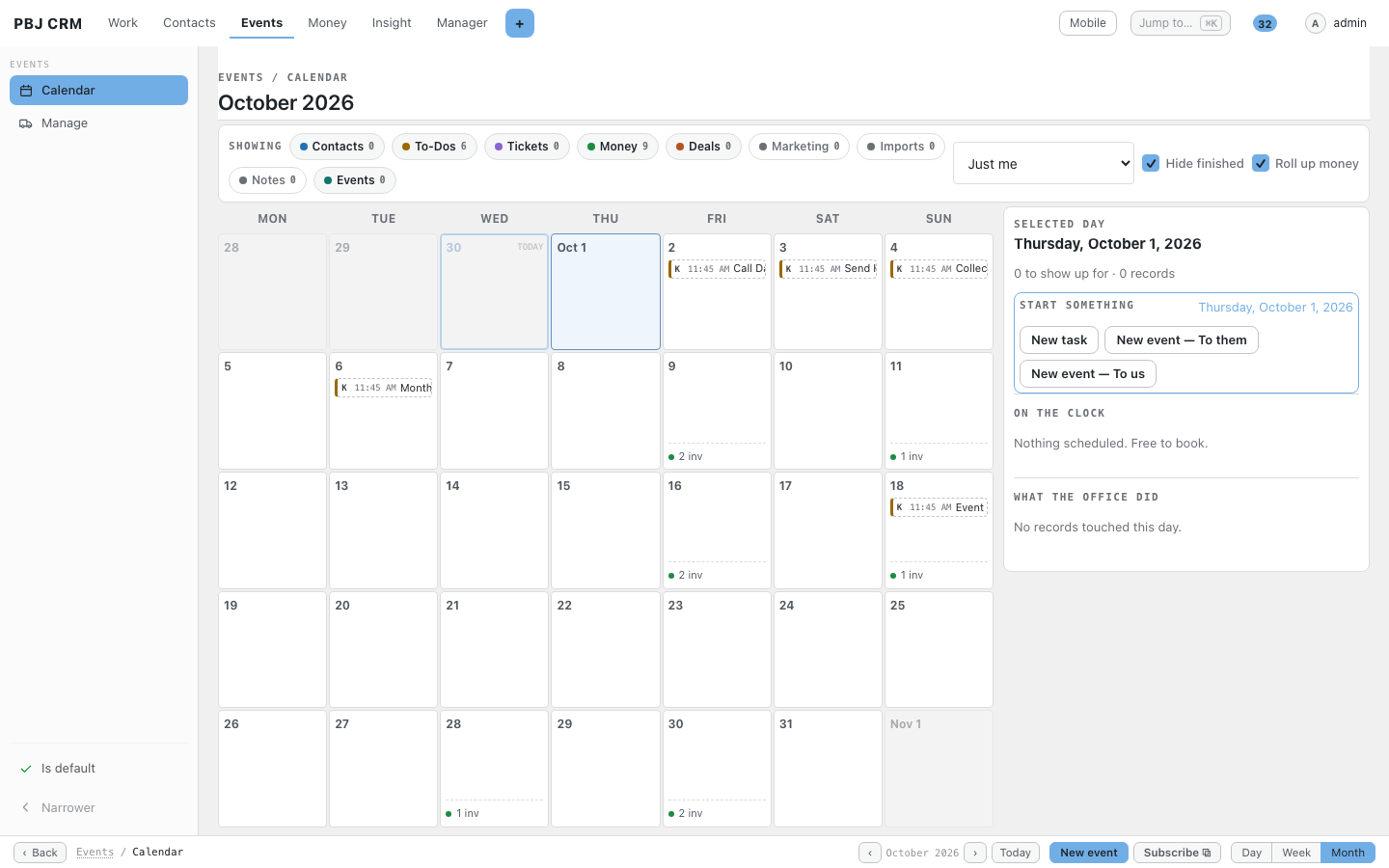Click the Back button
This screenshot has height=868, width=1389.
click(40, 853)
